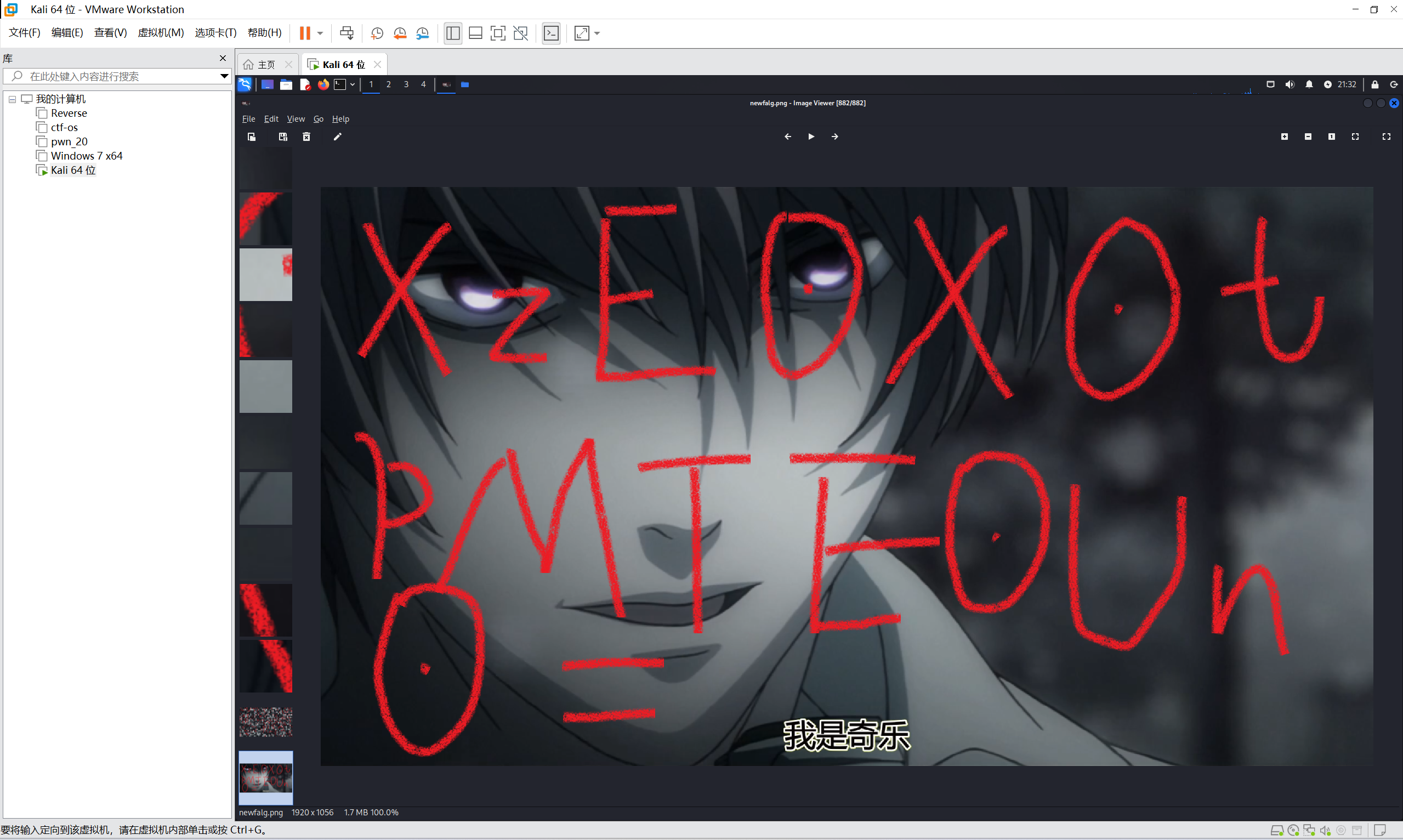Image resolution: width=1403 pixels, height=840 pixels.
Task: Click the show desktop icon in Kali panel
Action: pyautogui.click(x=267, y=84)
